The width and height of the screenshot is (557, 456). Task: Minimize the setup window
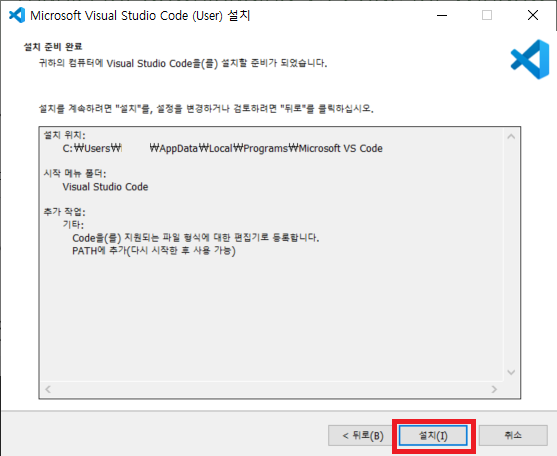[442, 15]
